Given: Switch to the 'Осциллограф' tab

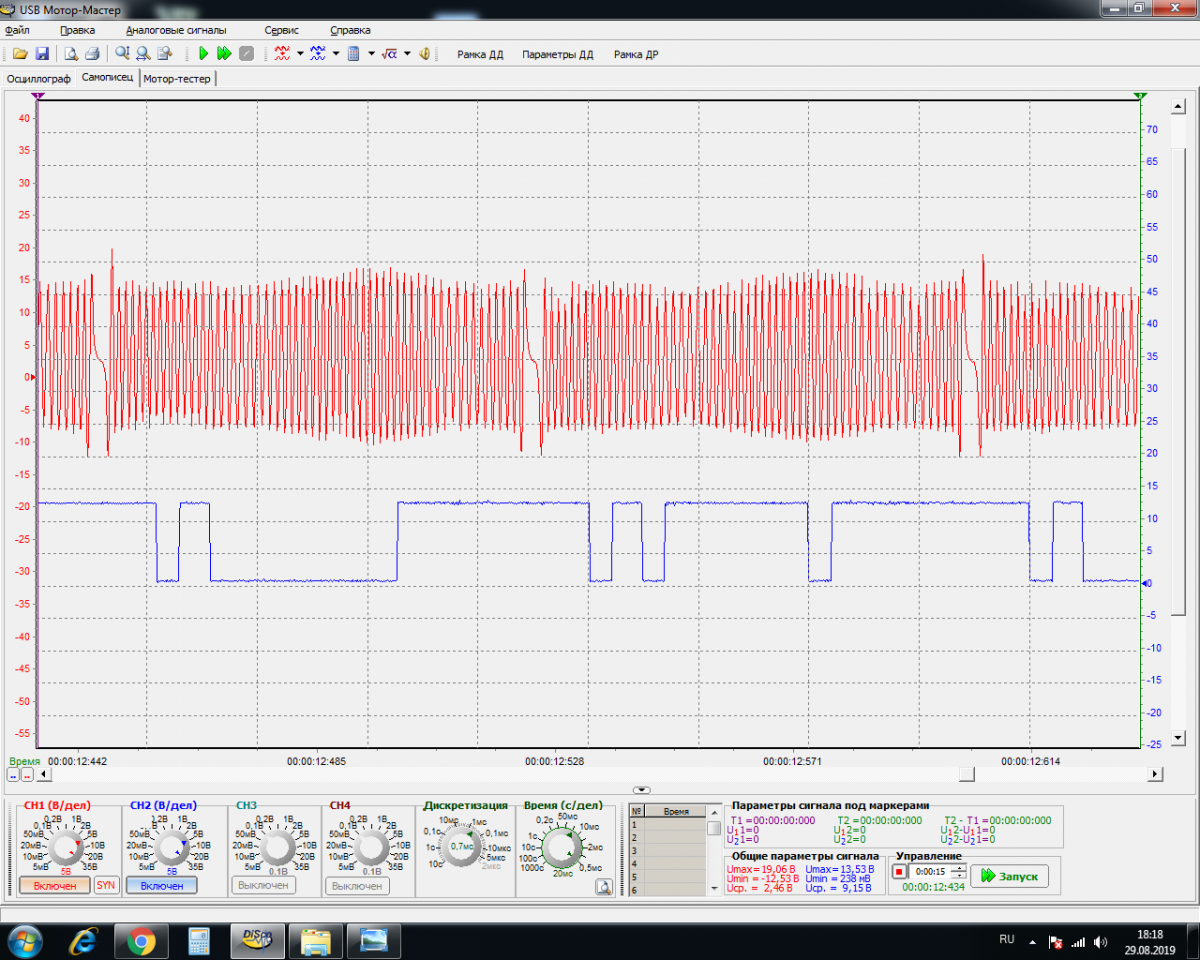Looking at the screenshot, I should (x=39, y=78).
